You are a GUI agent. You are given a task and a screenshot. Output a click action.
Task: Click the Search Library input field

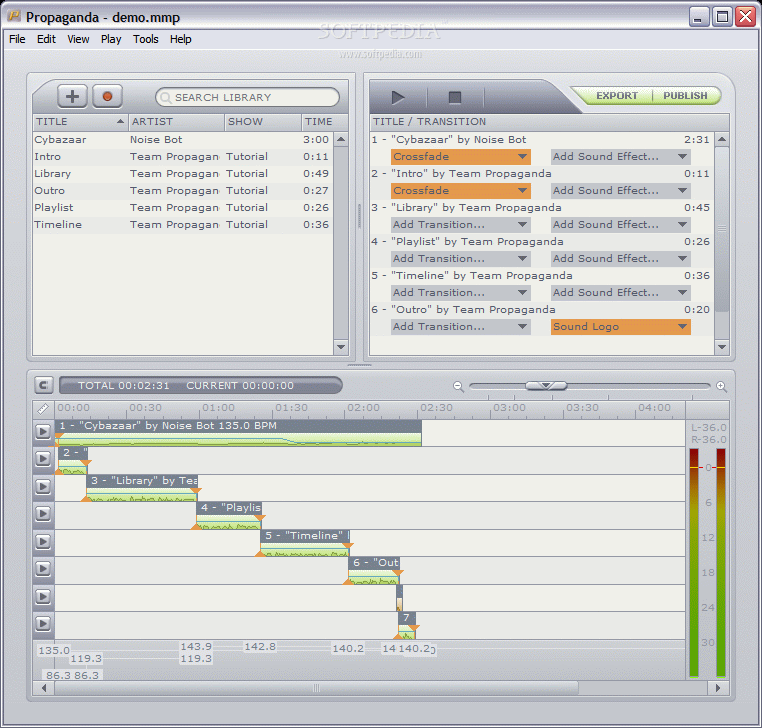[248, 97]
